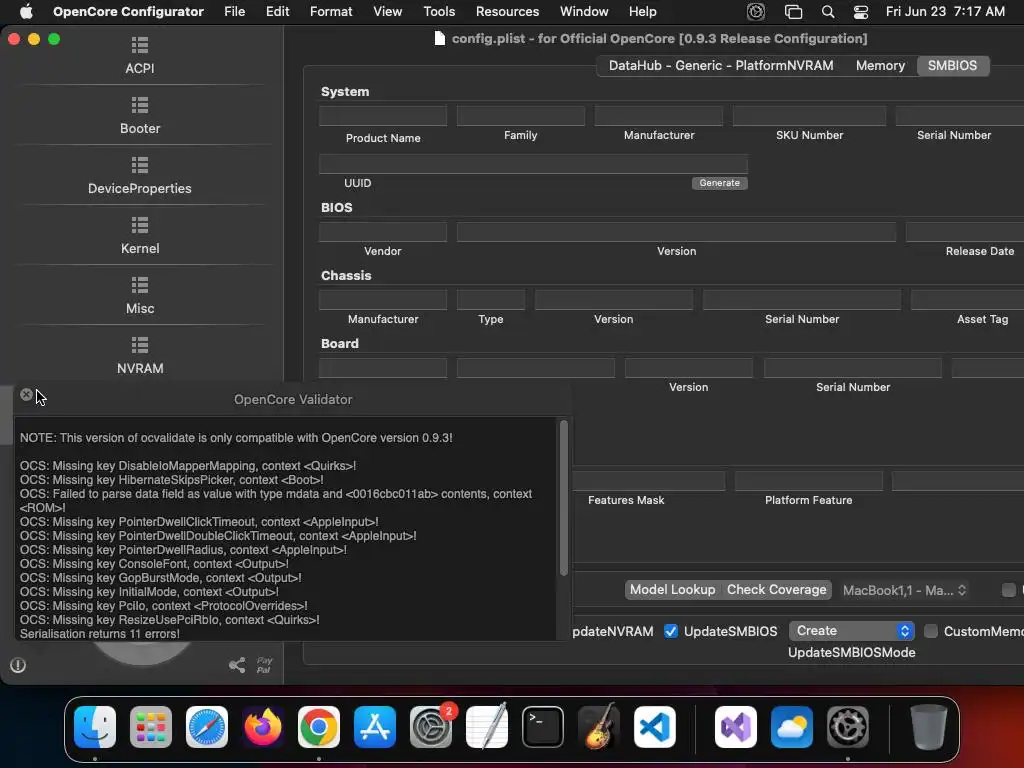Image resolution: width=1024 pixels, height=768 pixels.
Task: Open Launchpad from the Dock
Action: (151, 726)
